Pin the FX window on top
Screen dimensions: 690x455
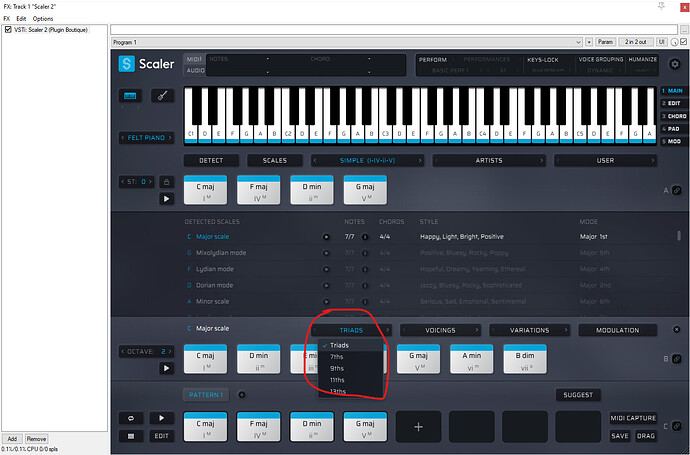(661, 6)
